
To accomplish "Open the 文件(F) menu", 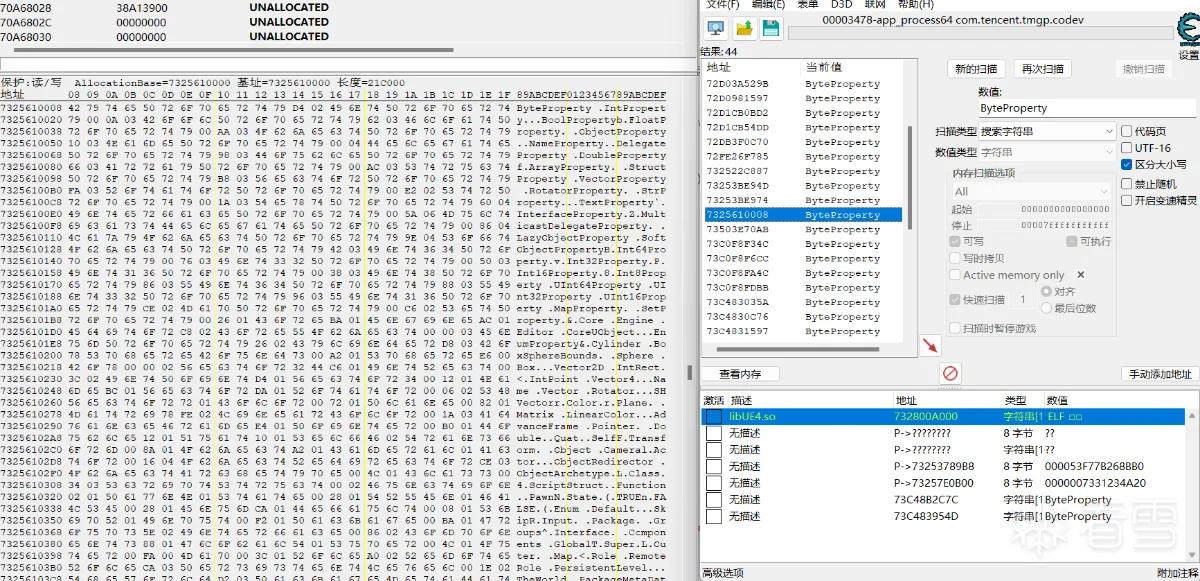I will click(724, 5).
